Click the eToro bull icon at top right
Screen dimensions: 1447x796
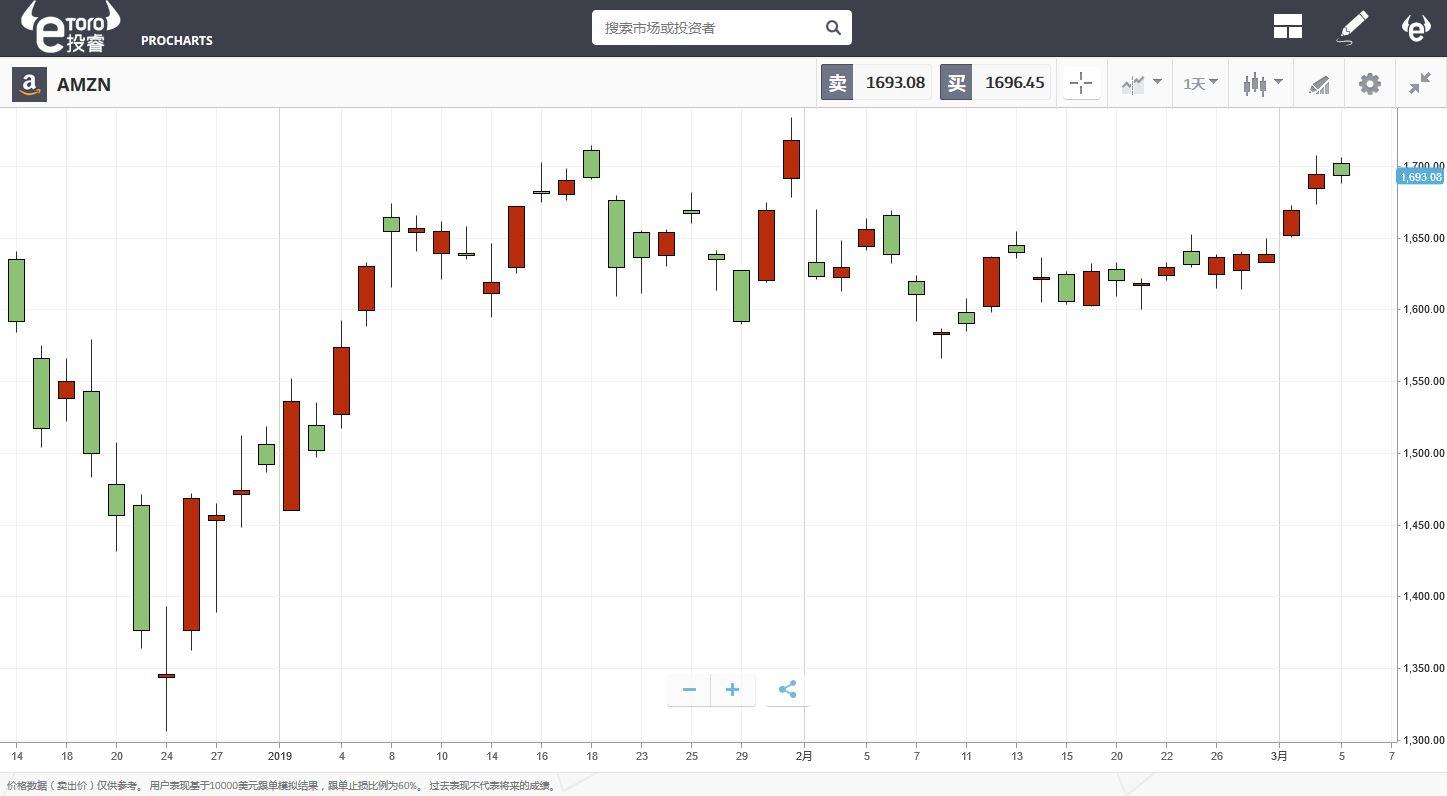pos(1416,27)
